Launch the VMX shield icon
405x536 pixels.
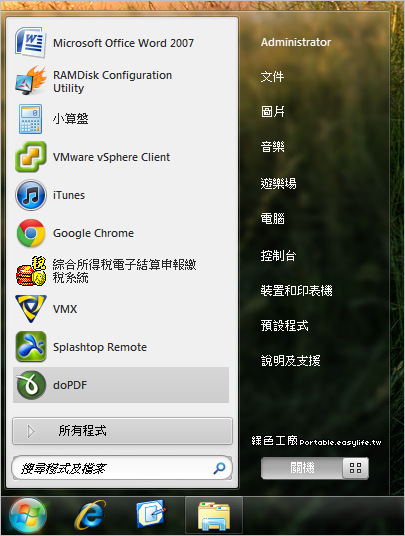pyautogui.click(x=30, y=309)
